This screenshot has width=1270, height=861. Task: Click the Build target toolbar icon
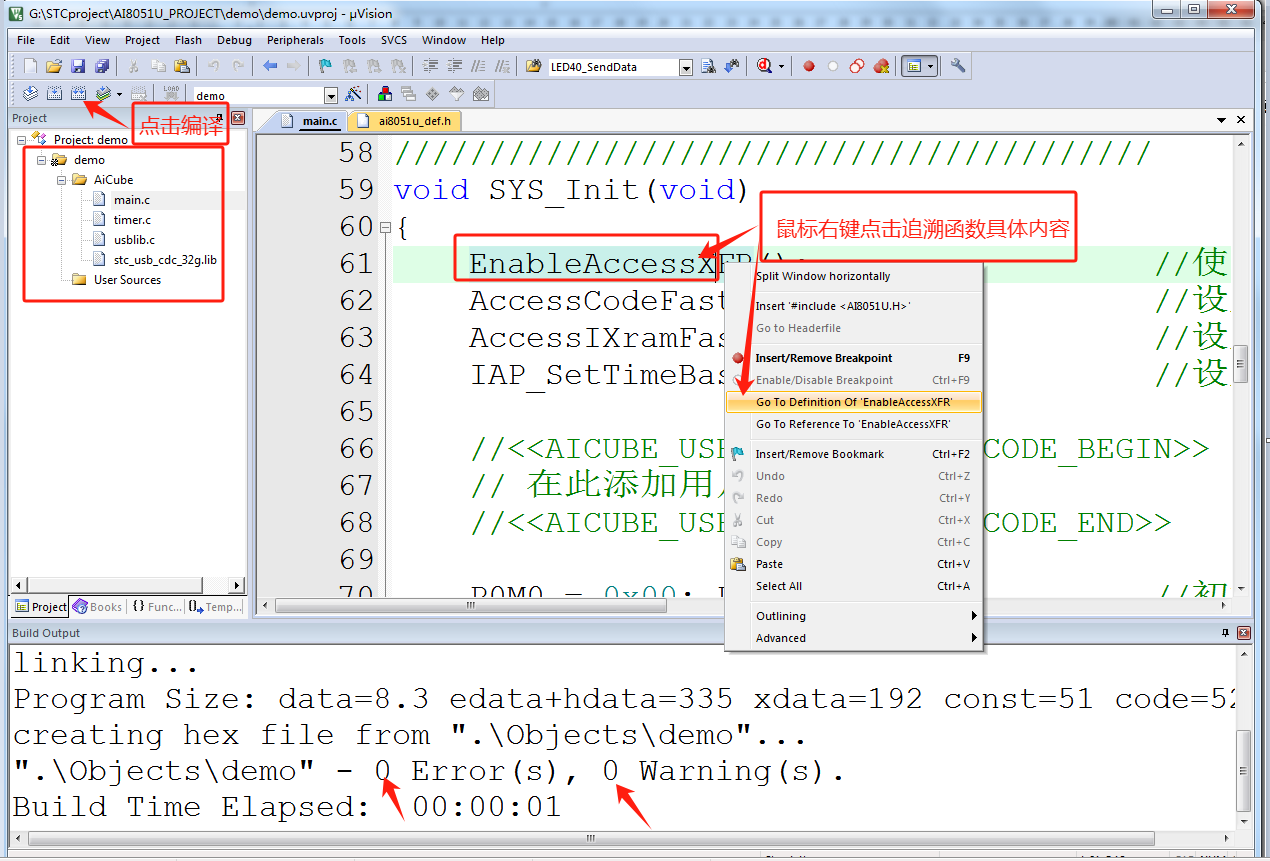click(54, 94)
